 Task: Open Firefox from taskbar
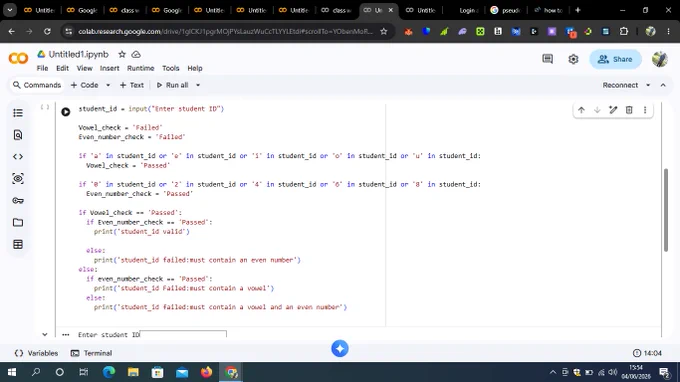[x=206, y=372]
